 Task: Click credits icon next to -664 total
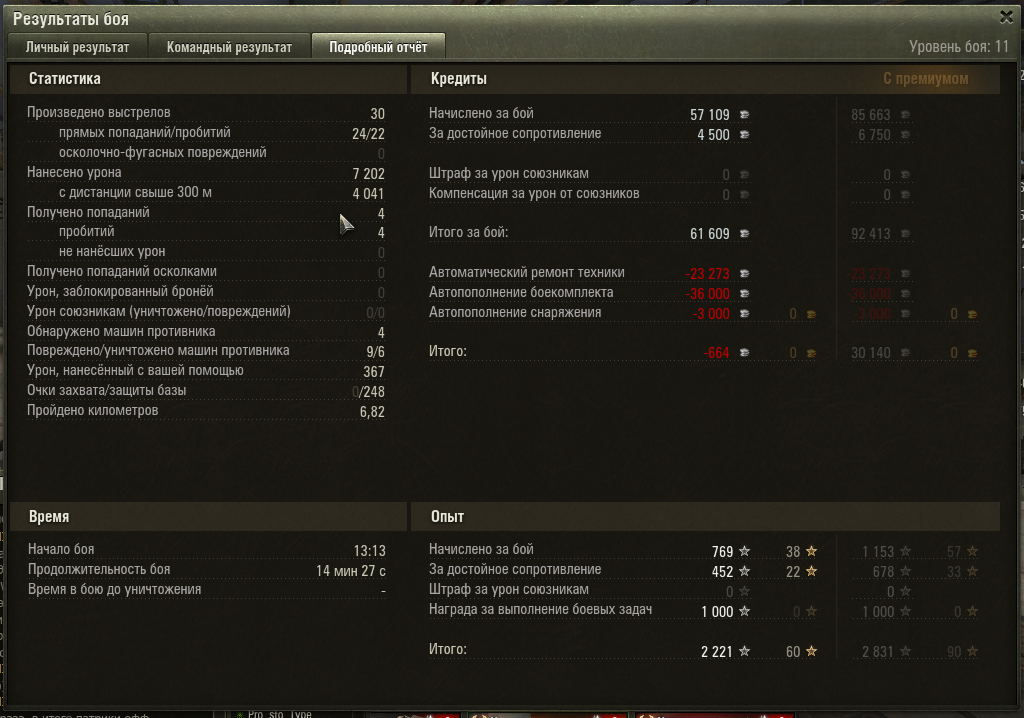(744, 353)
